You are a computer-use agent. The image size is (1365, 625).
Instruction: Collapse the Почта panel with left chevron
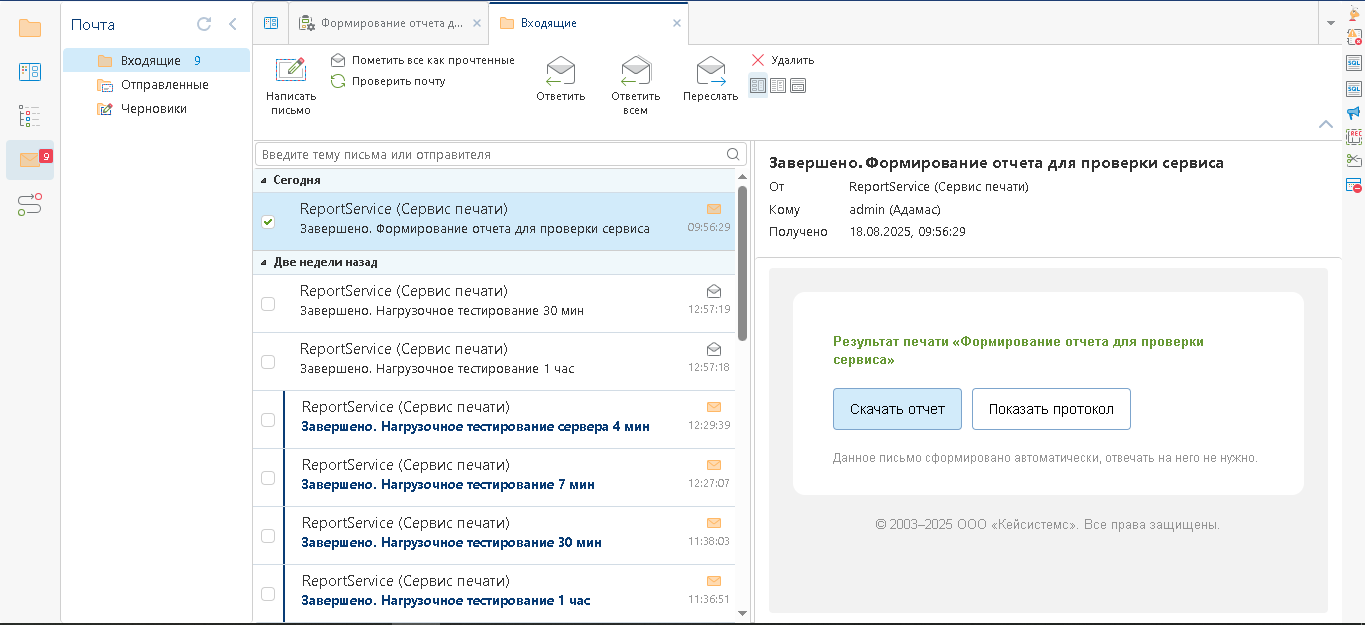233,24
